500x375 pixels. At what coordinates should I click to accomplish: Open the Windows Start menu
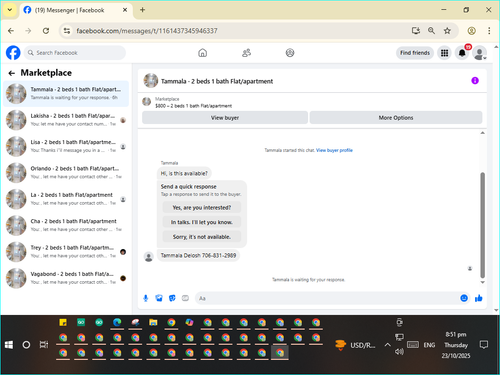tap(9, 345)
